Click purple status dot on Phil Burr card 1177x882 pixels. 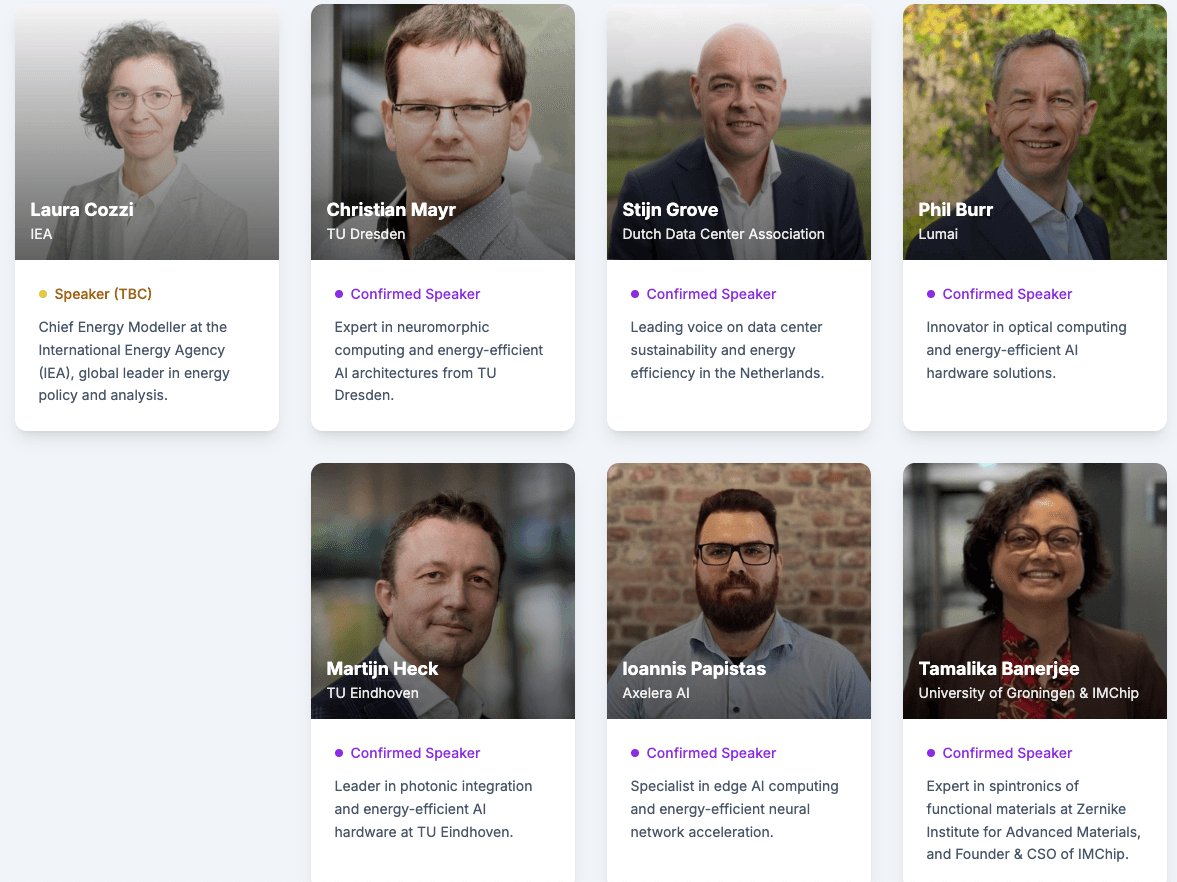931,294
